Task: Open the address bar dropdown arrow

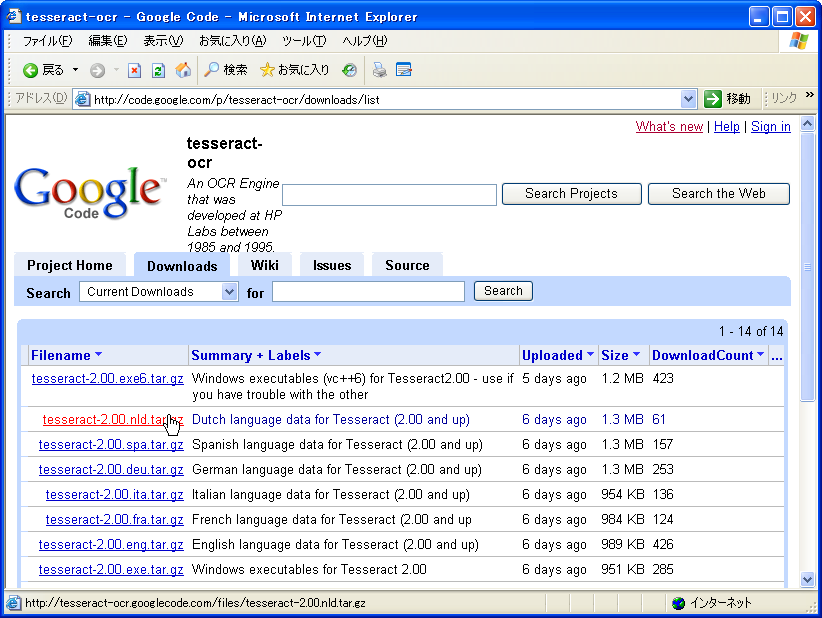Action: (688, 99)
